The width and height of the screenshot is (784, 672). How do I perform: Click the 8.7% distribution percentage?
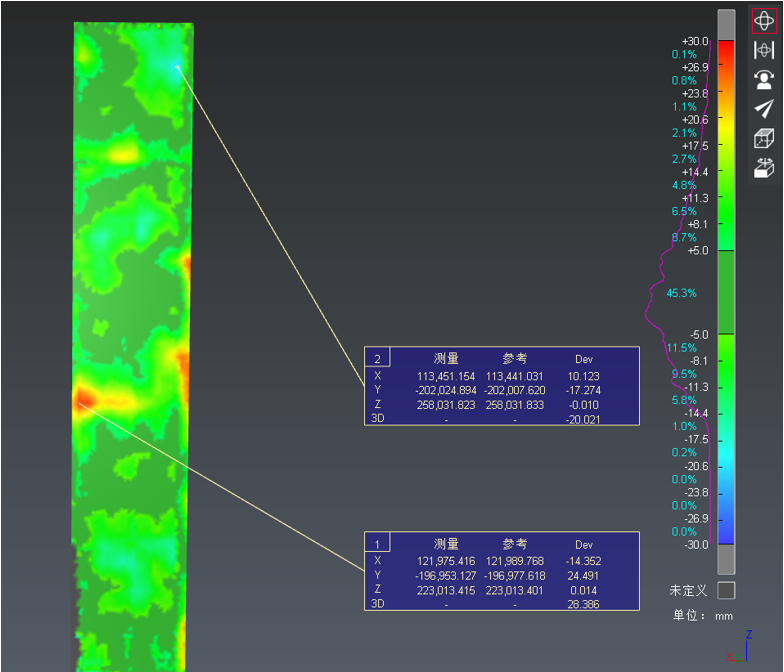click(684, 238)
